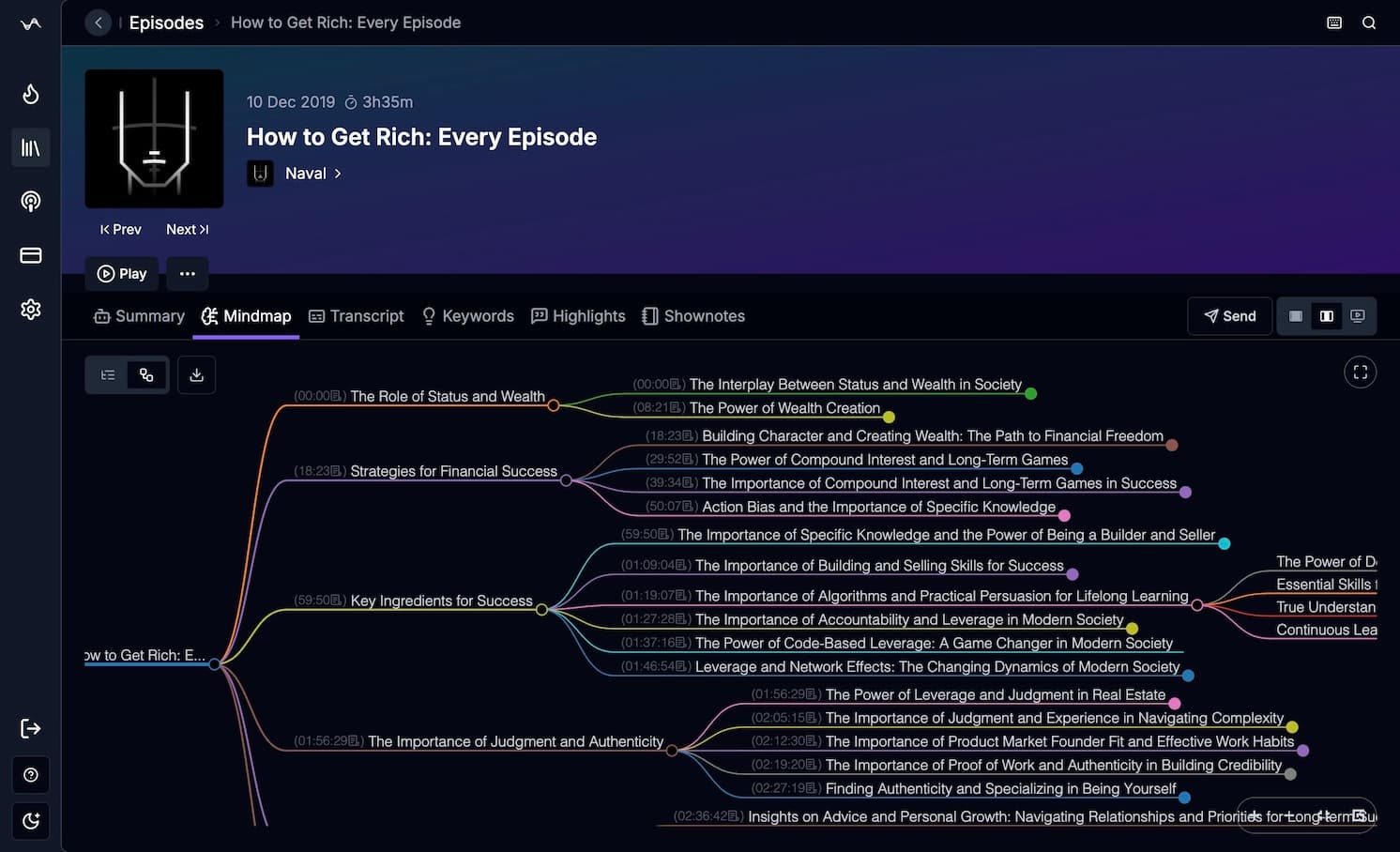The height and width of the screenshot is (852, 1400).
Task: Switch mindmap display to tree list view
Action: 108,374
